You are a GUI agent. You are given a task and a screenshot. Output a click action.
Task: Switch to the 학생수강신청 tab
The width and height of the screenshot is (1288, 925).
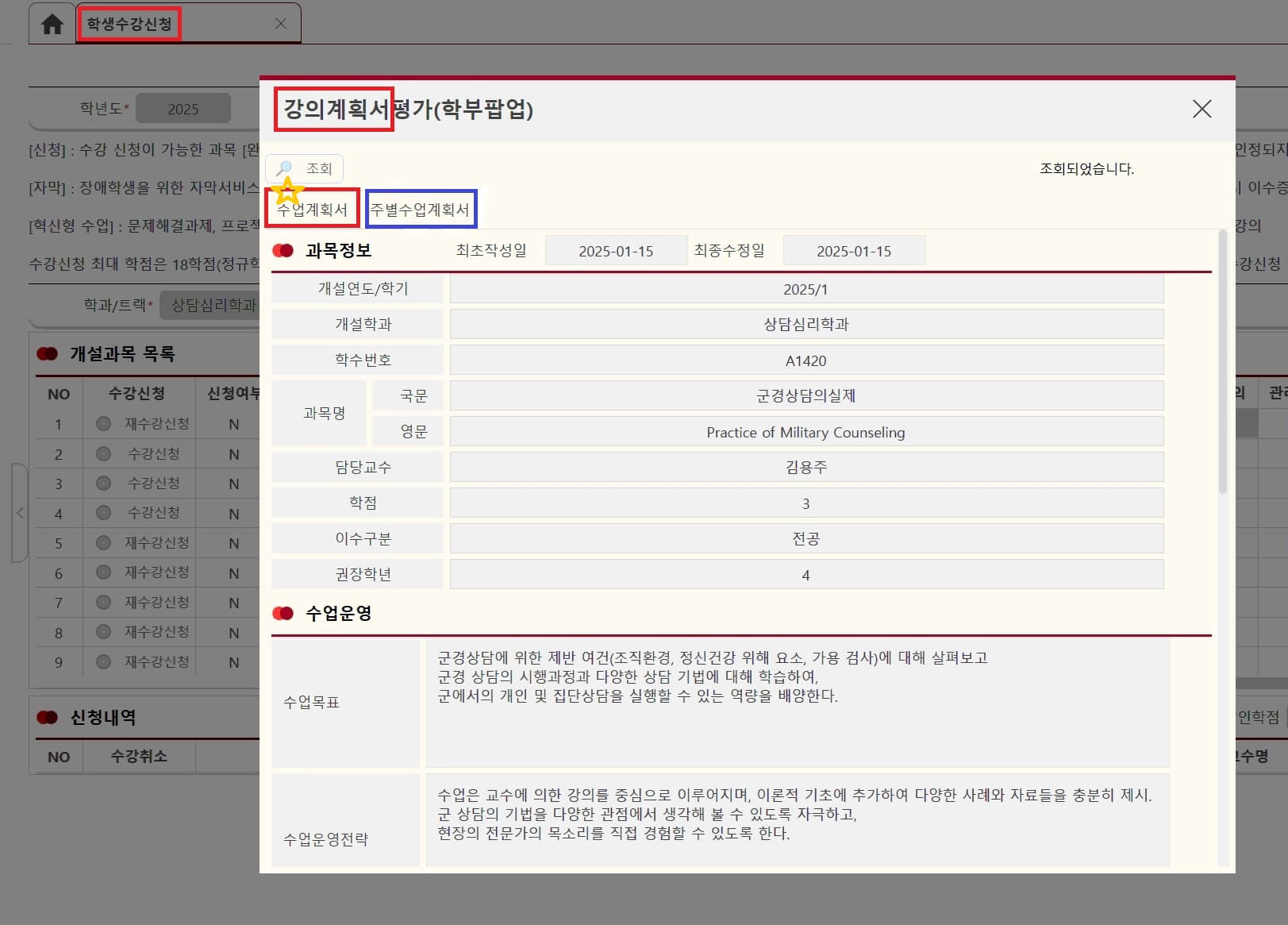point(129,24)
